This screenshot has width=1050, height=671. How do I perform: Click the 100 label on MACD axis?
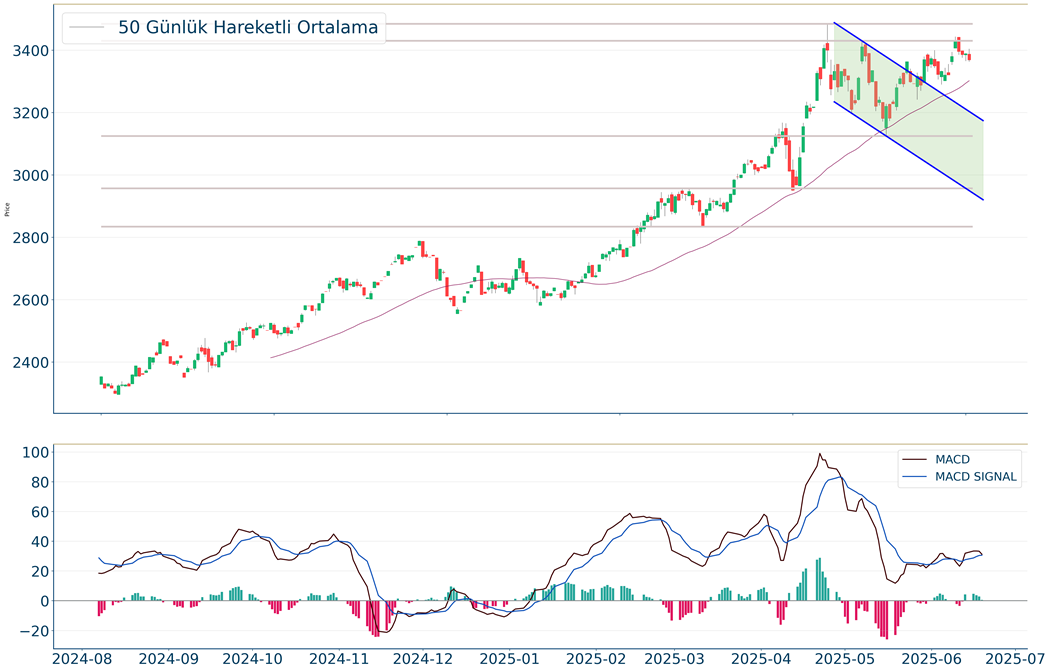(35, 453)
